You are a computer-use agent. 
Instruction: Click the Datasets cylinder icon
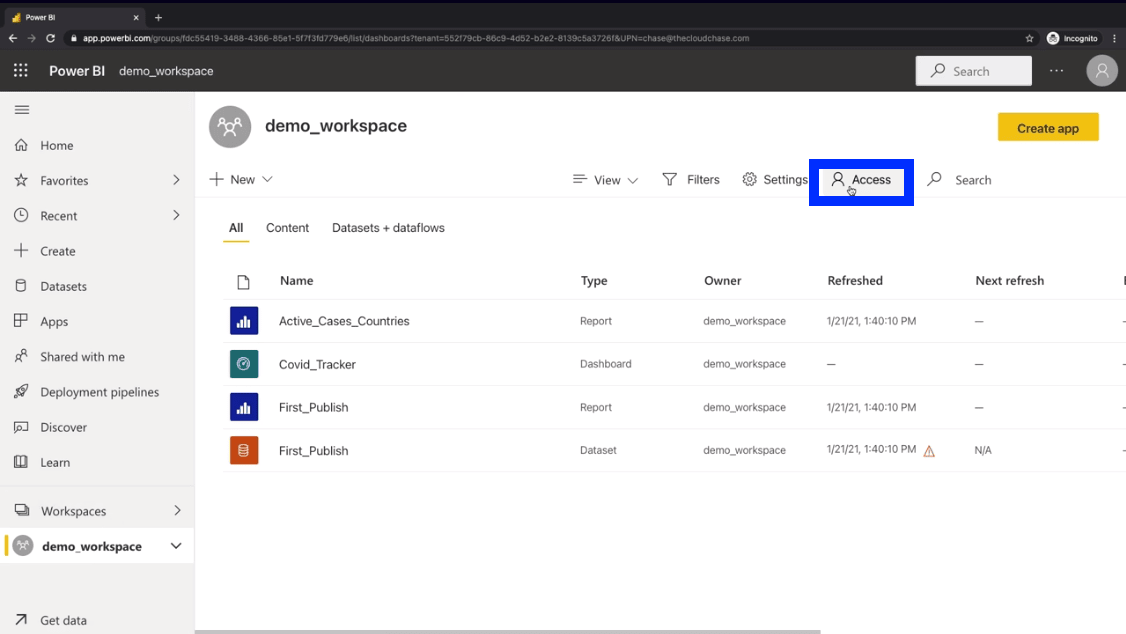(x=21, y=286)
